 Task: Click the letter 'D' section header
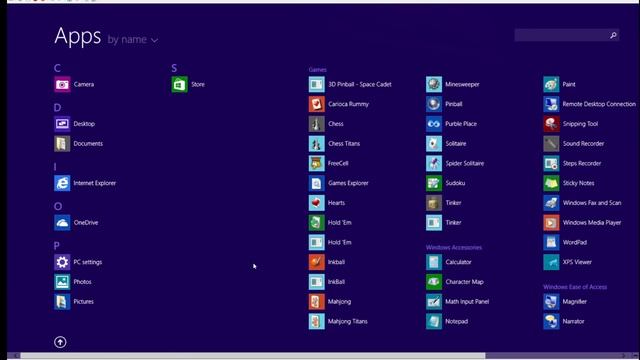(58, 108)
